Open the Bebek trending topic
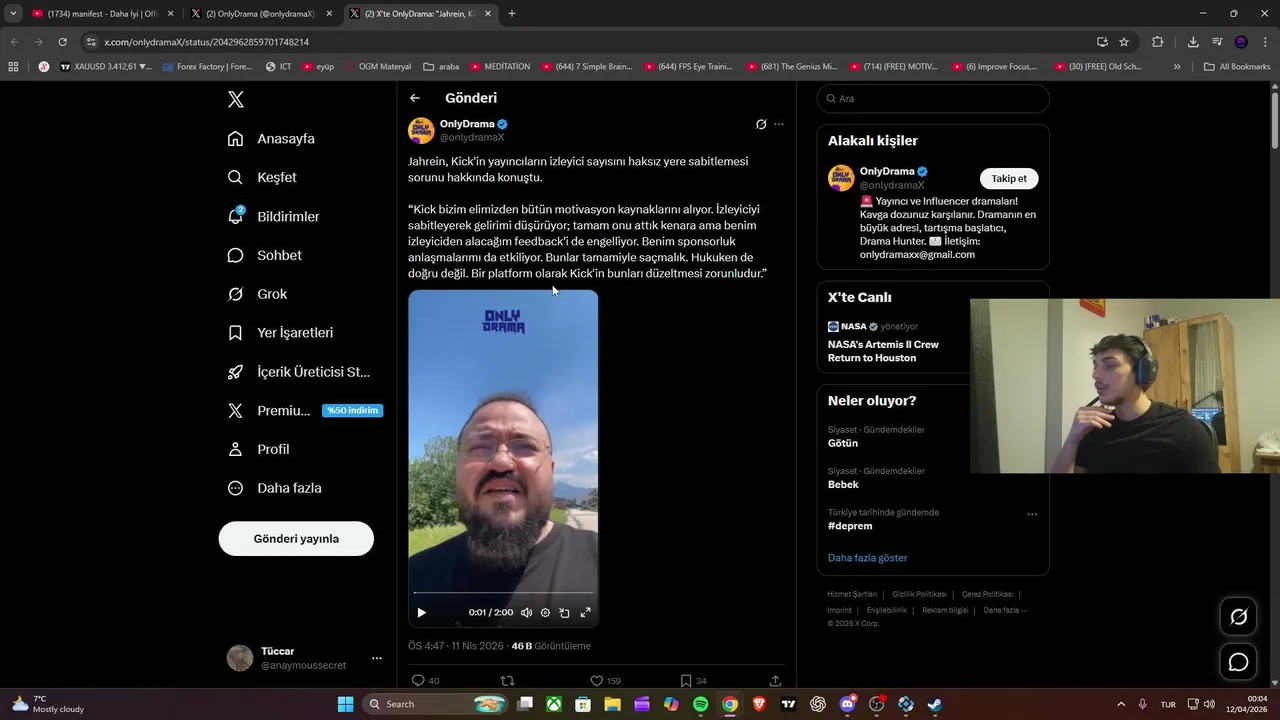The width and height of the screenshot is (1280, 720). (x=843, y=484)
